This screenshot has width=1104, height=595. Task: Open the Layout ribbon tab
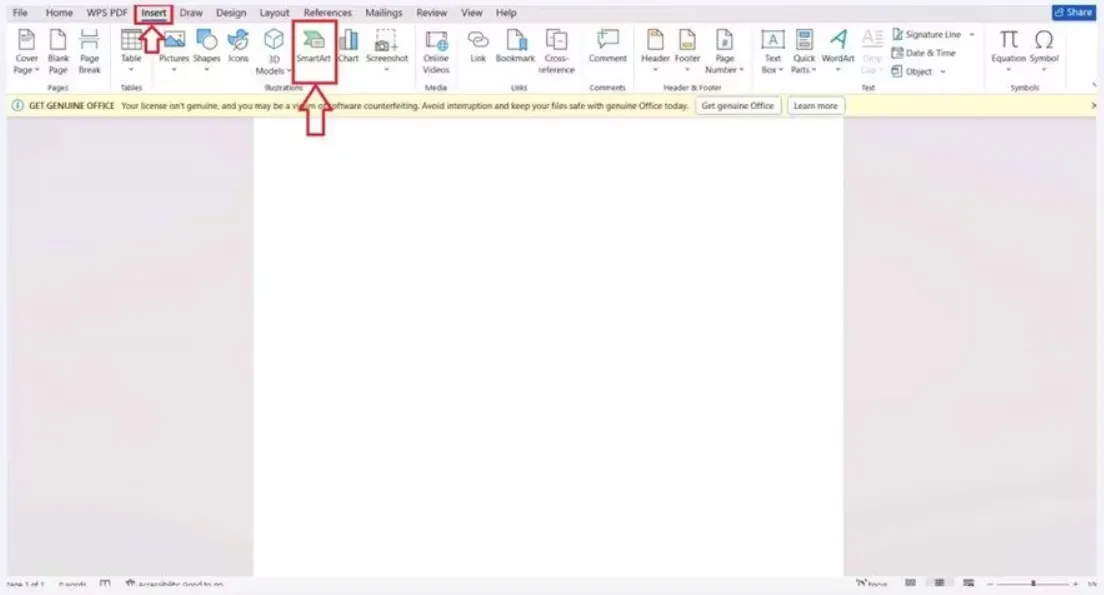tap(274, 13)
